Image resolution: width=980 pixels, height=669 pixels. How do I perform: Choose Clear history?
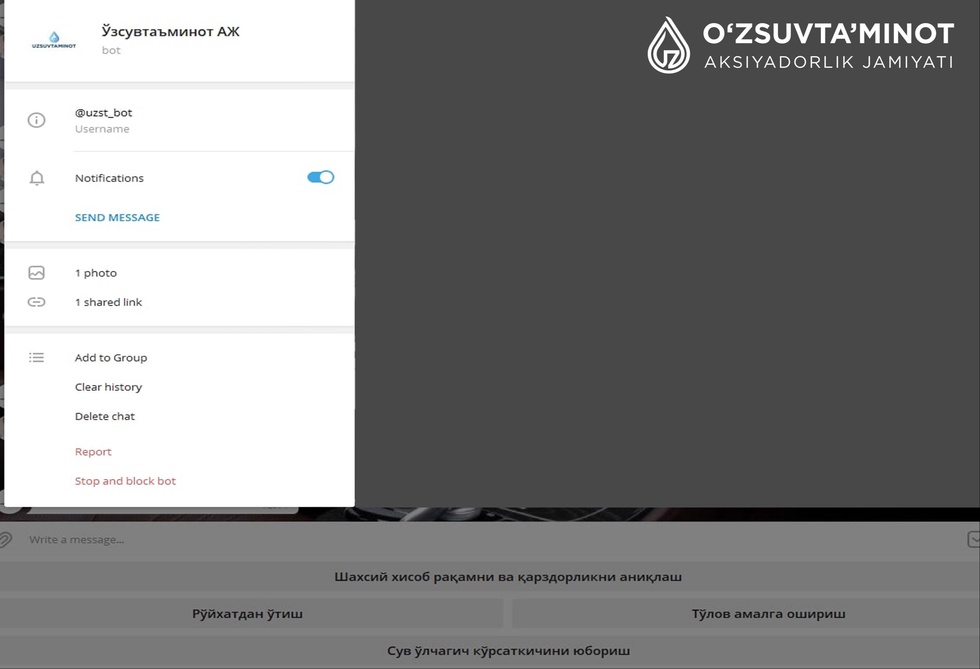coord(108,387)
